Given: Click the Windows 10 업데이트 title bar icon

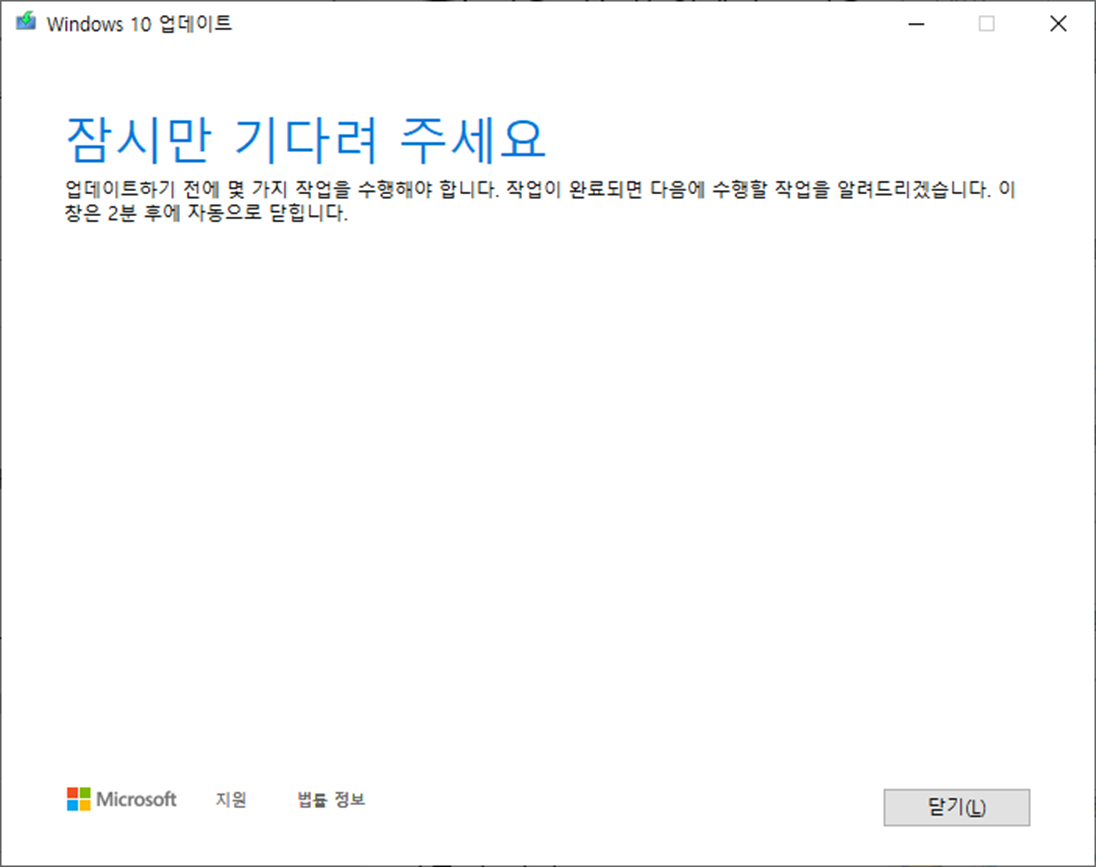Looking at the screenshot, I should (27, 22).
